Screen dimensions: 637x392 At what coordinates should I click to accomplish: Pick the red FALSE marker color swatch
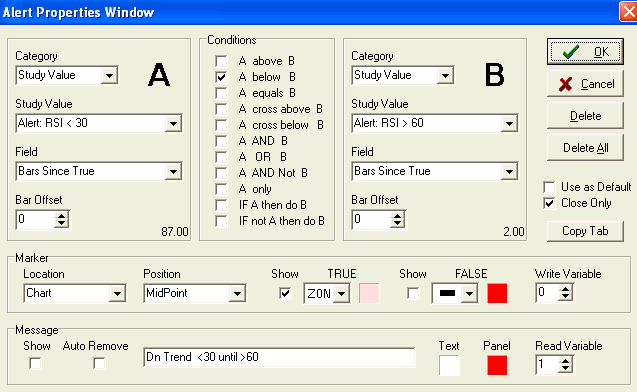coord(497,293)
